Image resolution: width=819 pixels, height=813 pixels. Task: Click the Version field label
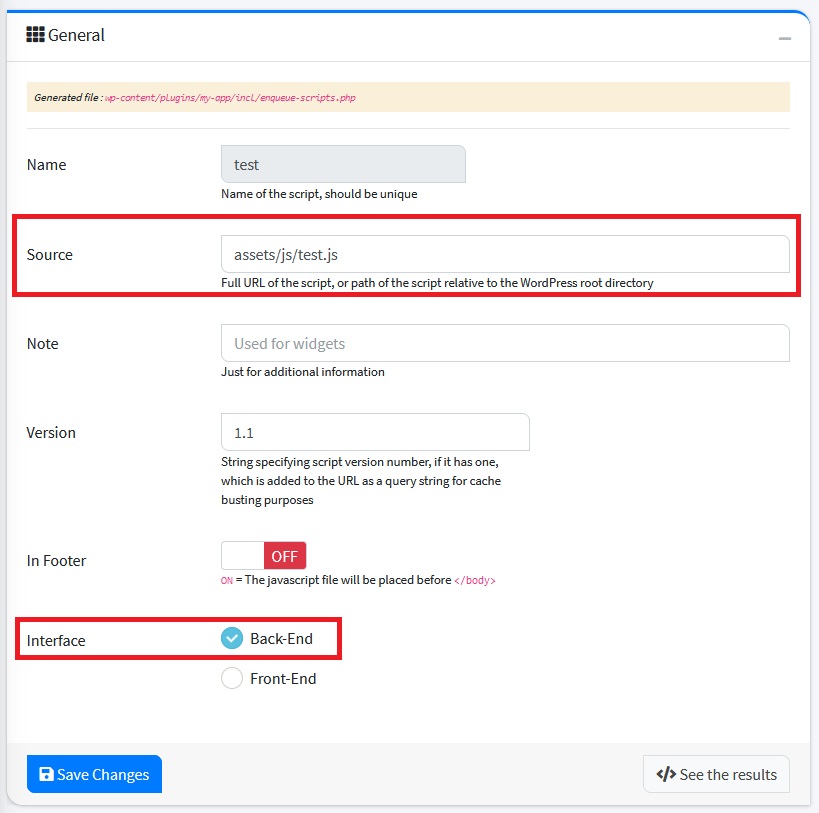click(51, 432)
